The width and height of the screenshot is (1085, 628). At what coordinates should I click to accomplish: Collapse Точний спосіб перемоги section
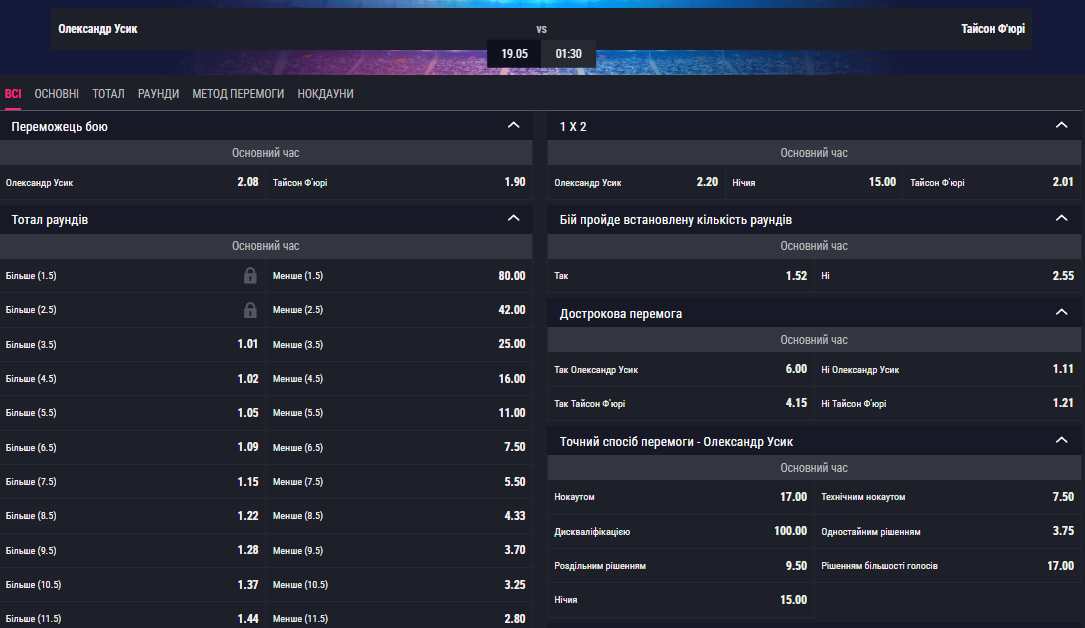(1062, 440)
